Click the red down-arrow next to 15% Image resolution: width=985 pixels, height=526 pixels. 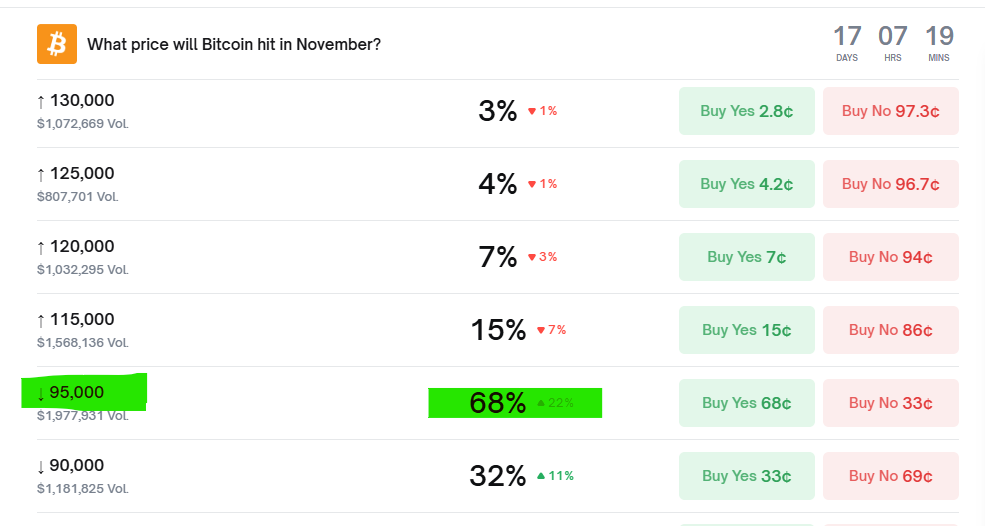(541, 330)
